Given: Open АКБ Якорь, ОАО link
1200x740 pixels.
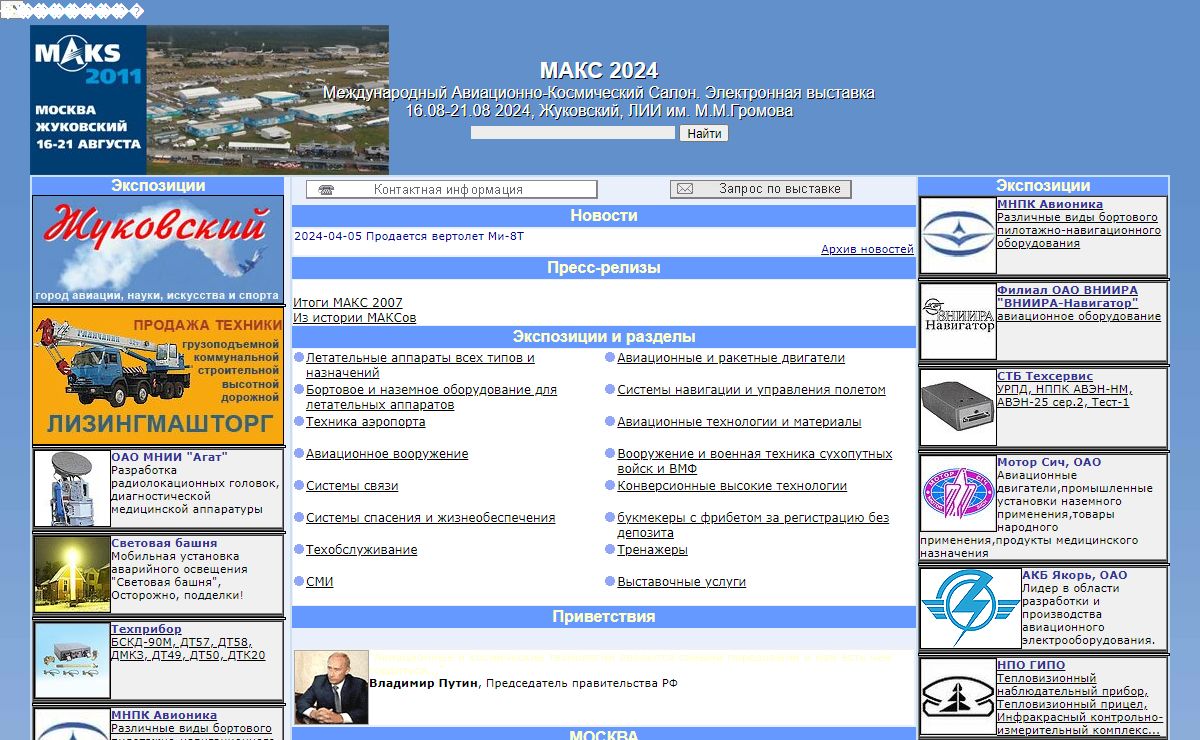Looking at the screenshot, I should click(x=1074, y=576).
